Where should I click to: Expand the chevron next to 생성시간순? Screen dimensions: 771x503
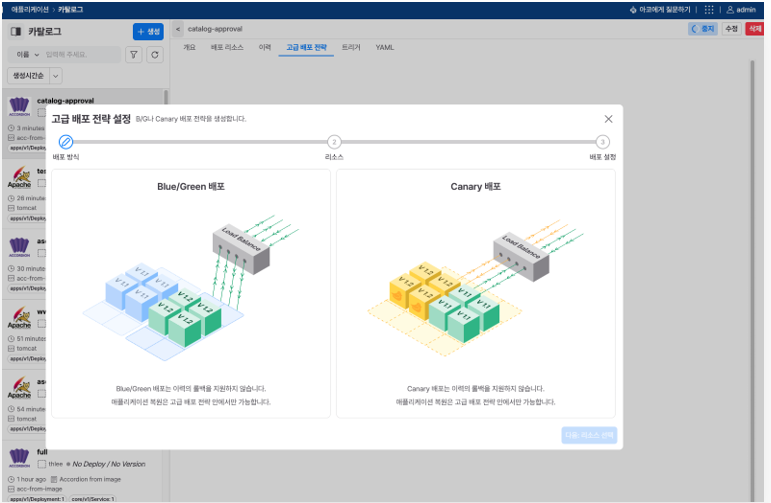56,76
